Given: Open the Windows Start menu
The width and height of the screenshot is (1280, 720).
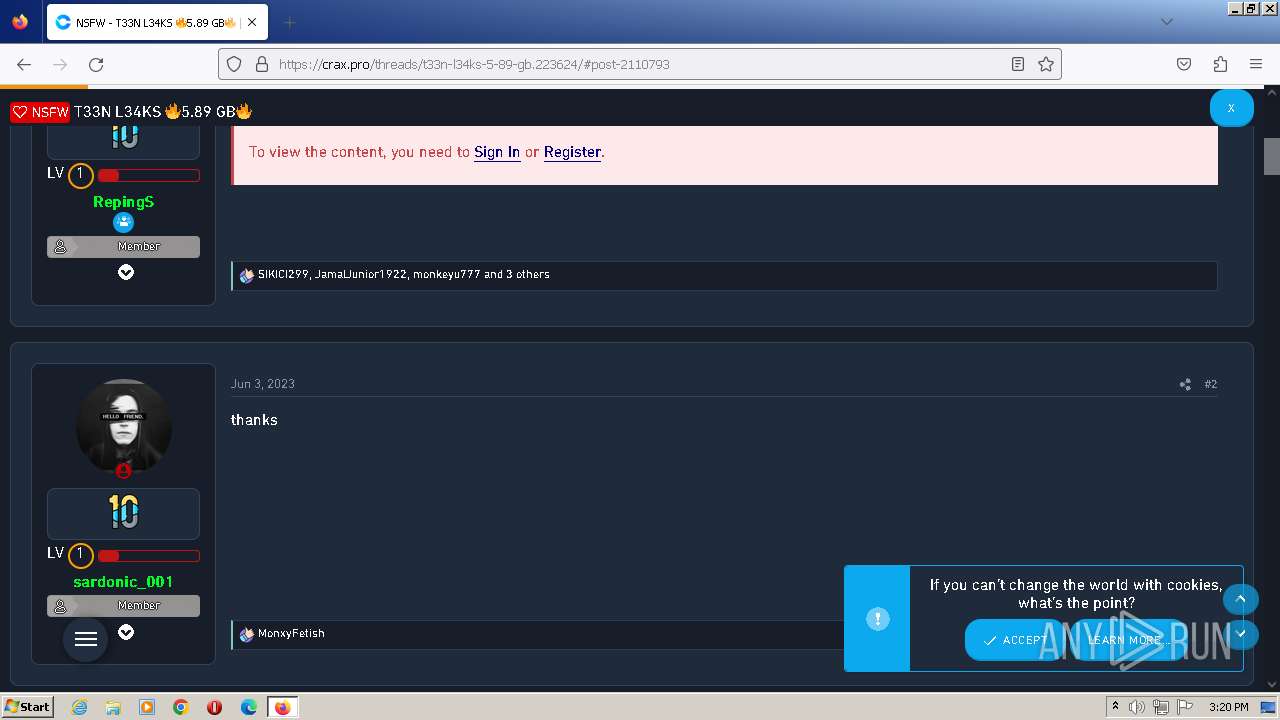Looking at the screenshot, I should [x=27, y=706].
